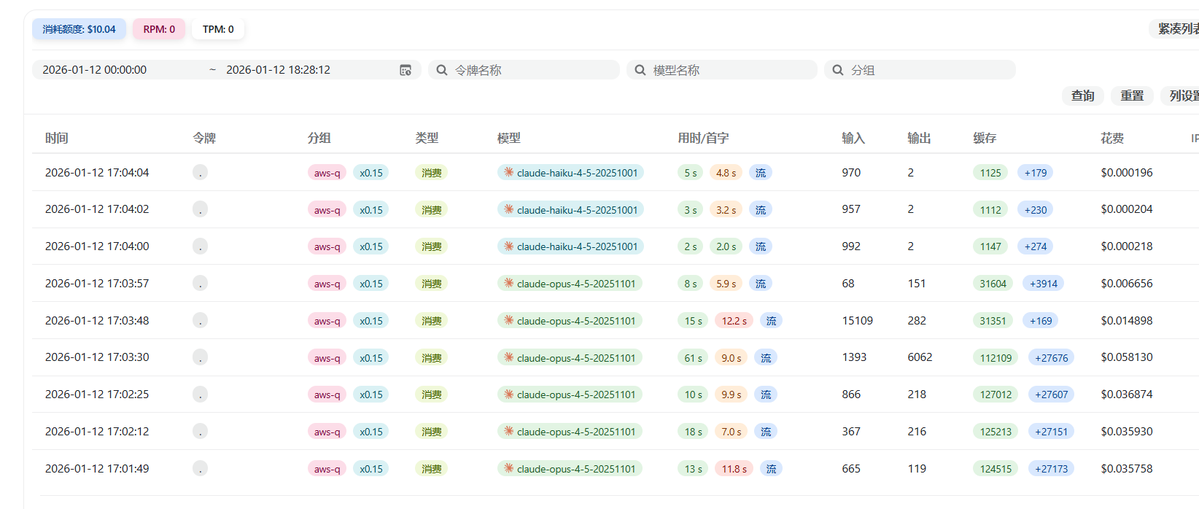Focus the 分组 filter field
The width and height of the screenshot is (1199, 509).
[920, 70]
